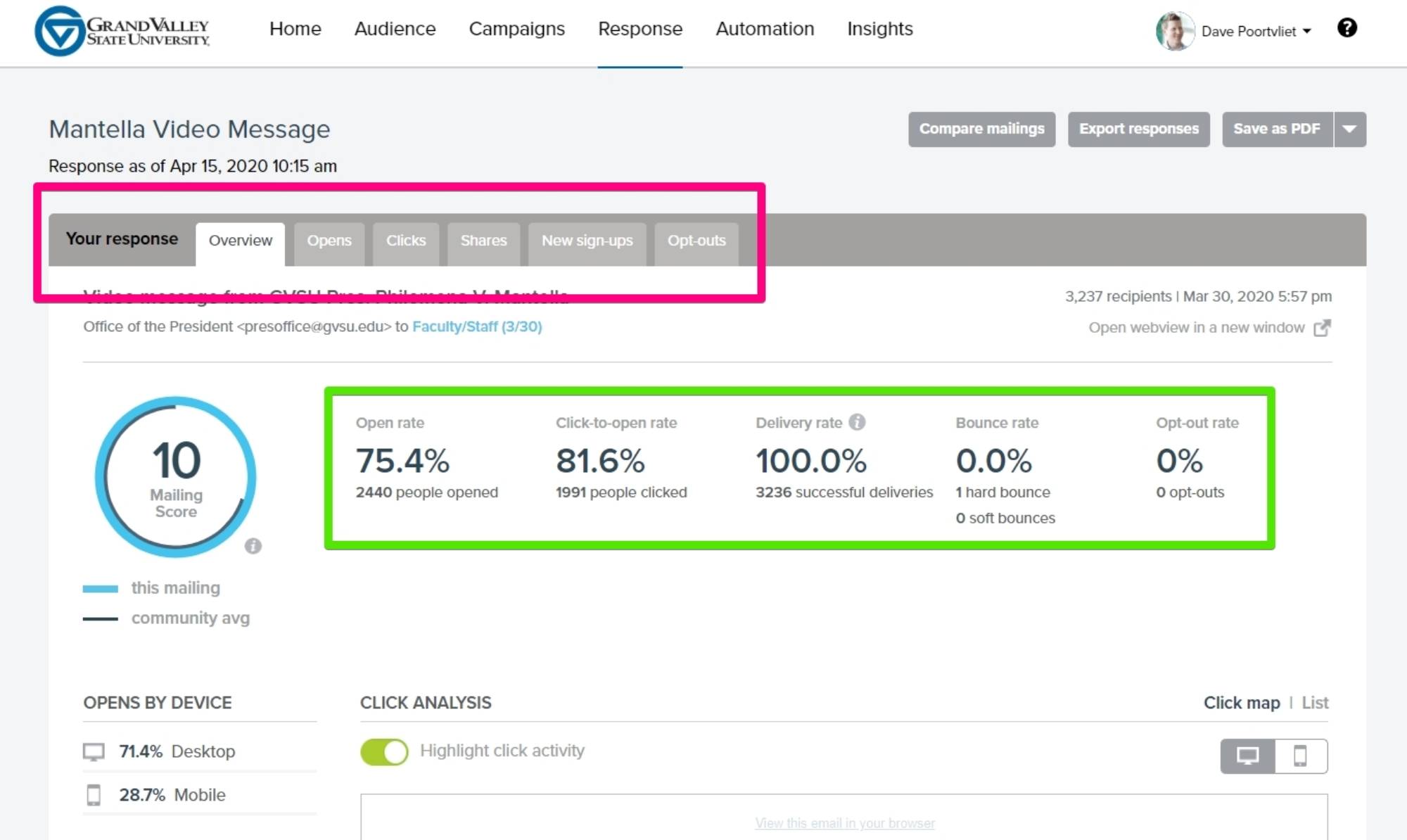Screen dimensions: 1407x840
Task: Click the Mailing Score info icon
Action: pyautogui.click(x=253, y=546)
